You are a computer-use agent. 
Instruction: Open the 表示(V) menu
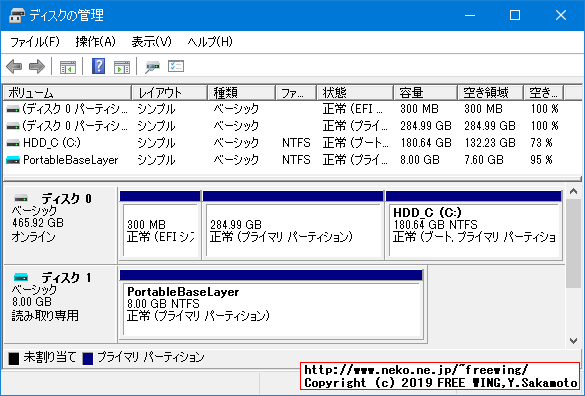click(x=151, y=42)
